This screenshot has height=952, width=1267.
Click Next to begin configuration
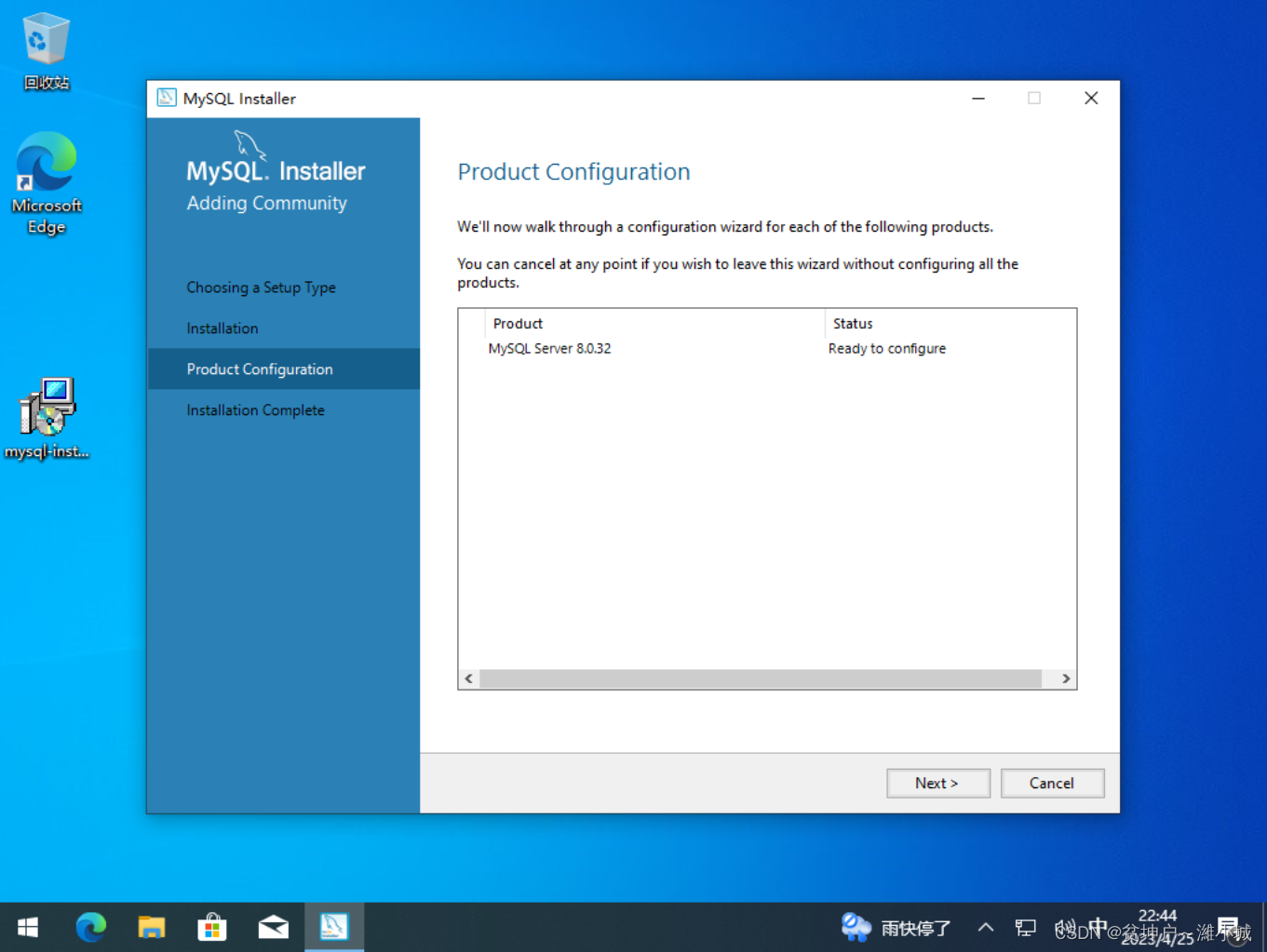pyautogui.click(x=937, y=783)
